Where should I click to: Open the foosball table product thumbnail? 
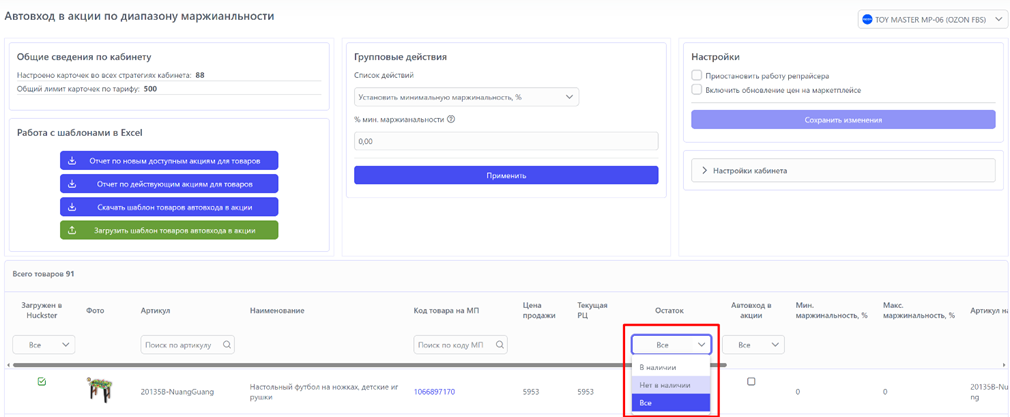[x=97, y=390]
